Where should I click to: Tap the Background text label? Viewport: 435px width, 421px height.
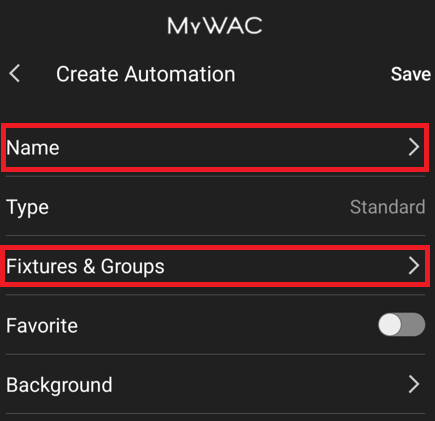click(59, 385)
